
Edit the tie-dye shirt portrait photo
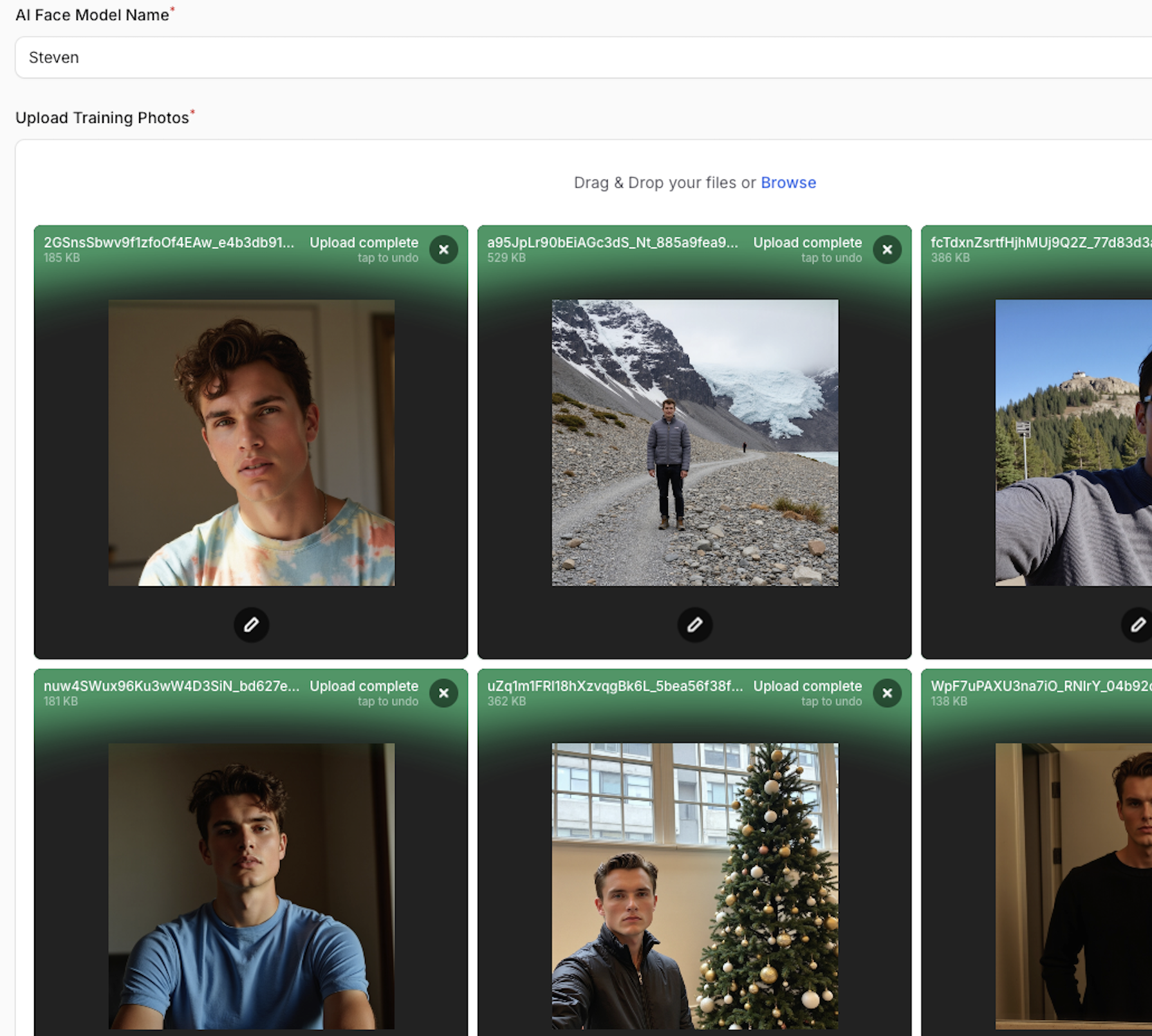click(251, 624)
